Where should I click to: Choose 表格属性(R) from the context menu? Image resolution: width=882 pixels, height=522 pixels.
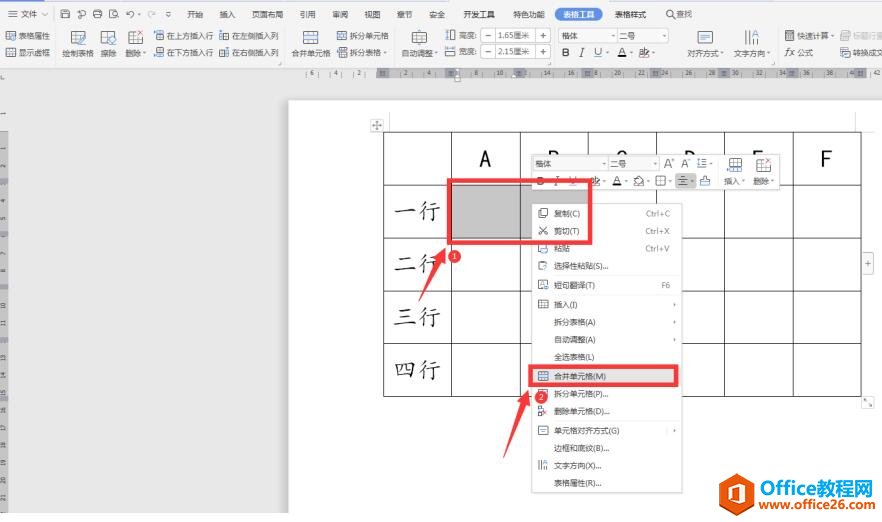click(605, 483)
